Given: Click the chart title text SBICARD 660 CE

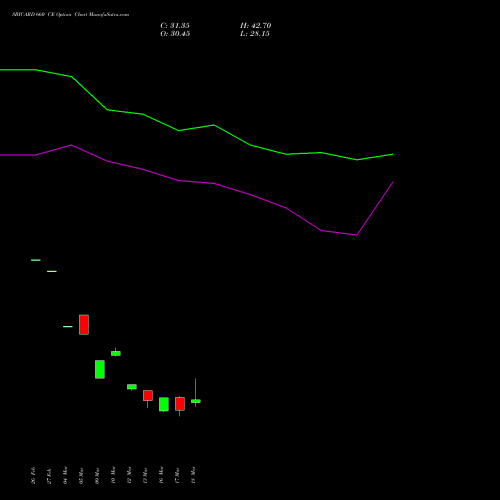Looking at the screenshot, I should (x=33, y=14).
